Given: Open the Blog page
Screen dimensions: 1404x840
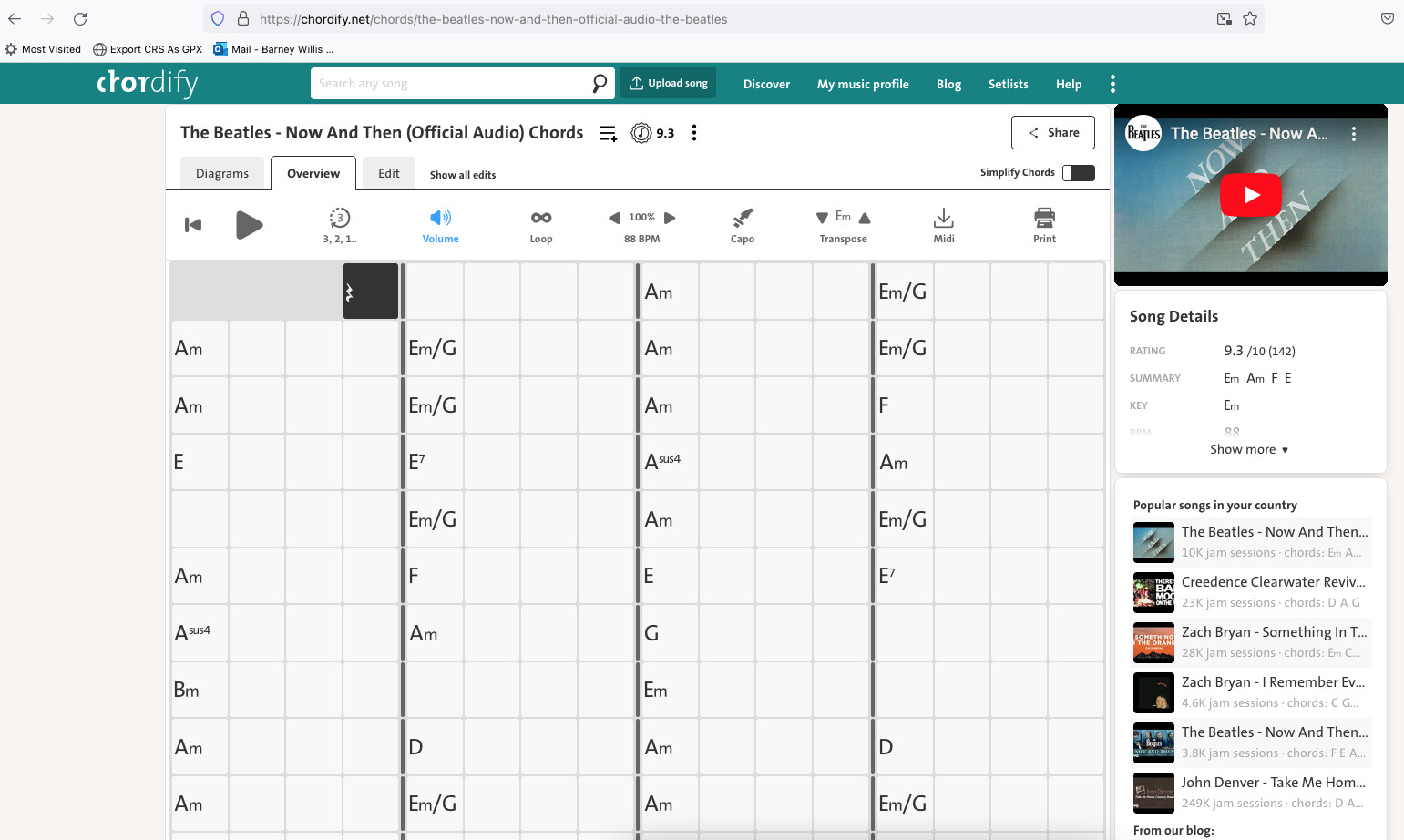Looking at the screenshot, I should 948,84.
